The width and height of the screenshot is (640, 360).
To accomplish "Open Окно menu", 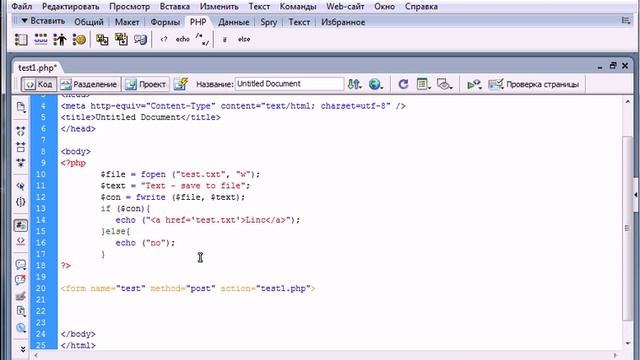I will click(x=384, y=7).
